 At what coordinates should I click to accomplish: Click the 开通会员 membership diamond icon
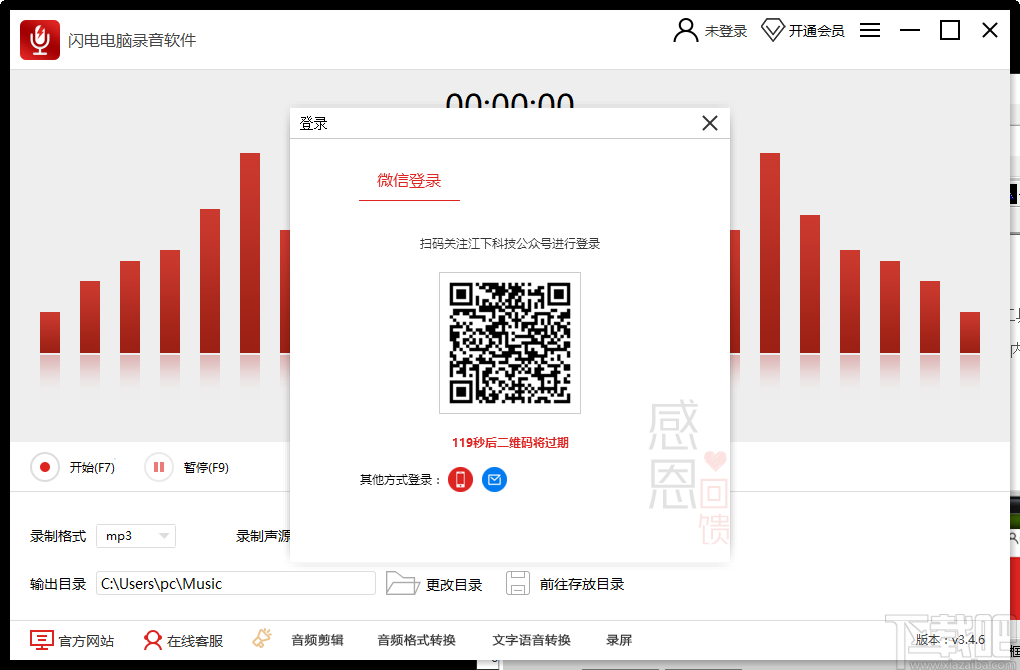point(773,30)
